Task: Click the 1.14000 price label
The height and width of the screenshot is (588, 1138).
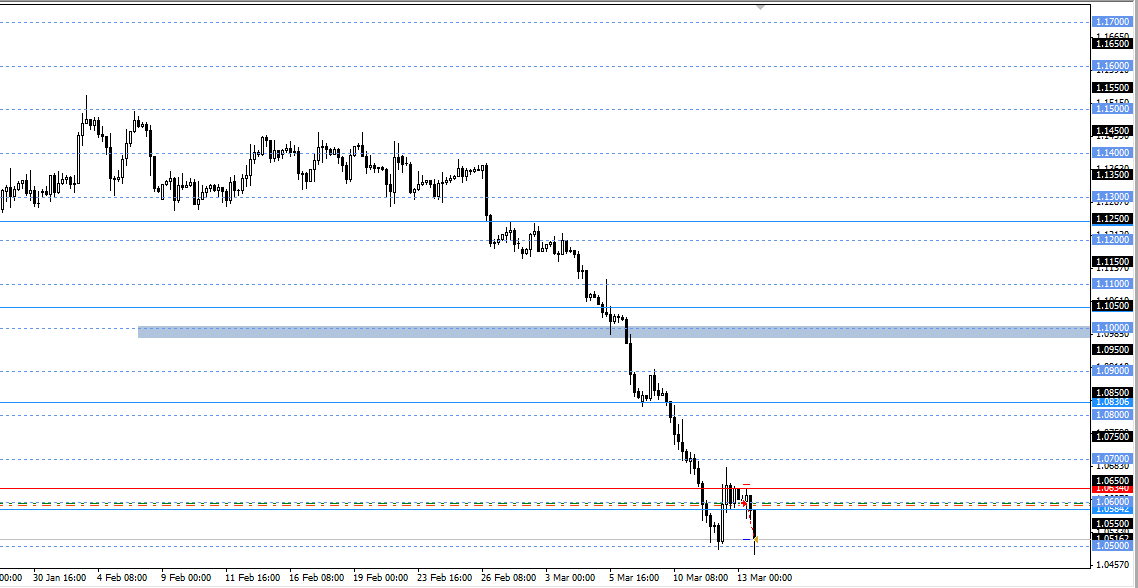Action: click(1113, 153)
